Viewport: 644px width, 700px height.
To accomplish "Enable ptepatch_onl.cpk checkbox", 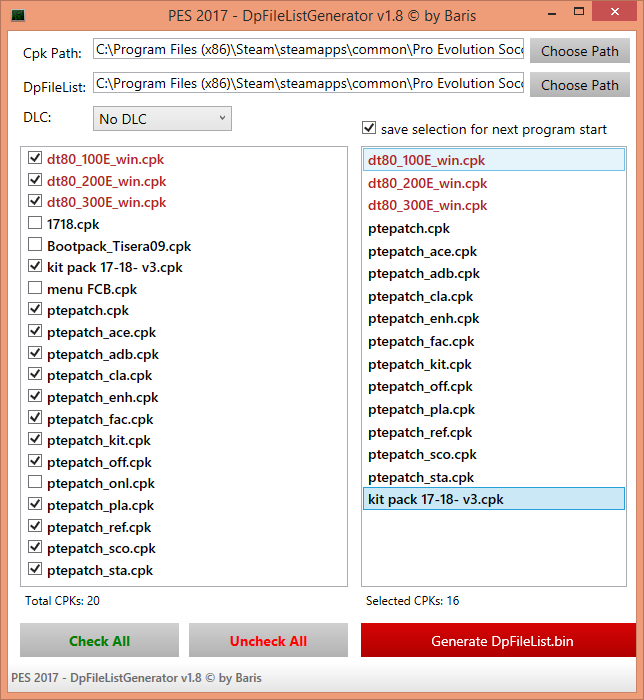I will [35, 482].
